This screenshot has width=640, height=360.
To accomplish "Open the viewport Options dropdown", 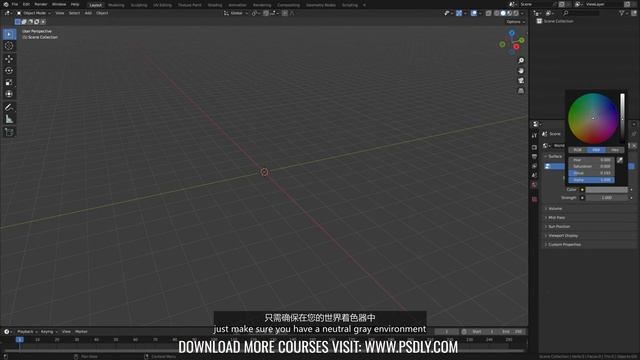I will tap(516, 22).
